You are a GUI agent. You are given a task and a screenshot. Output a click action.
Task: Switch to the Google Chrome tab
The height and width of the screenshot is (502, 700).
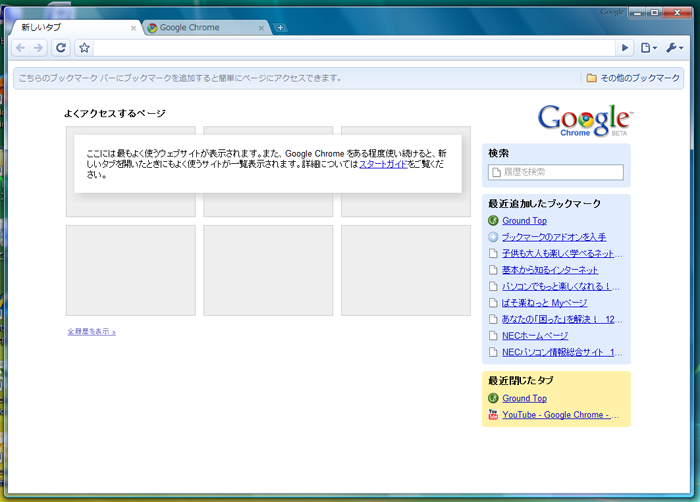click(x=207, y=28)
